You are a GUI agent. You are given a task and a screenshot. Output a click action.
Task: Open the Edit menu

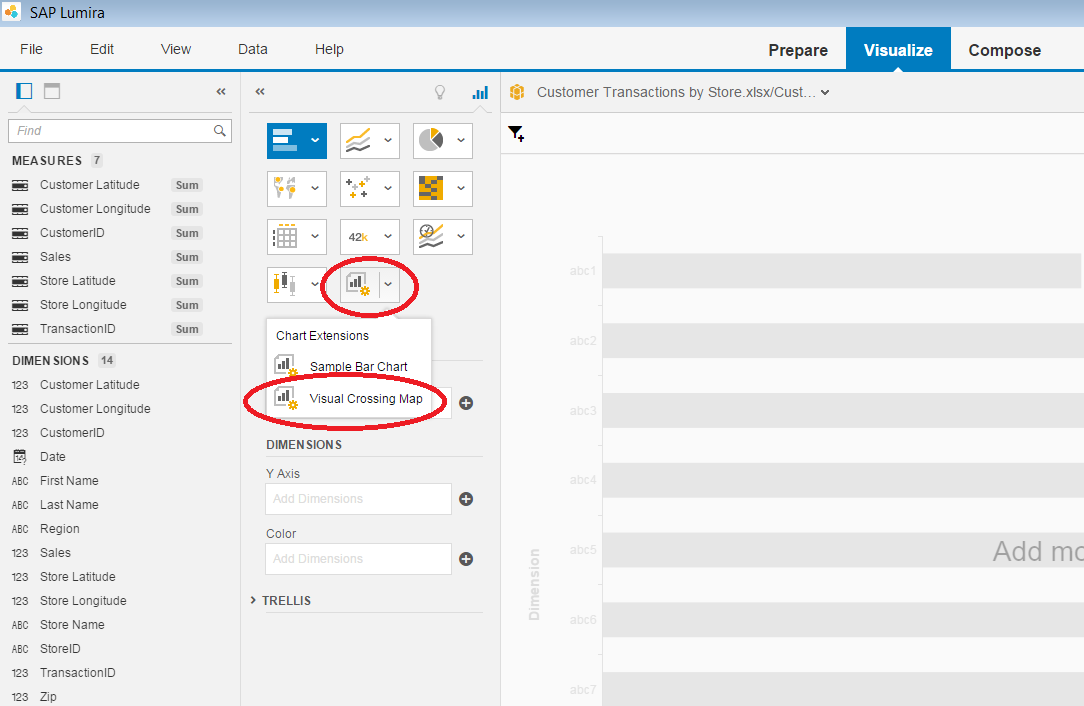(x=102, y=49)
